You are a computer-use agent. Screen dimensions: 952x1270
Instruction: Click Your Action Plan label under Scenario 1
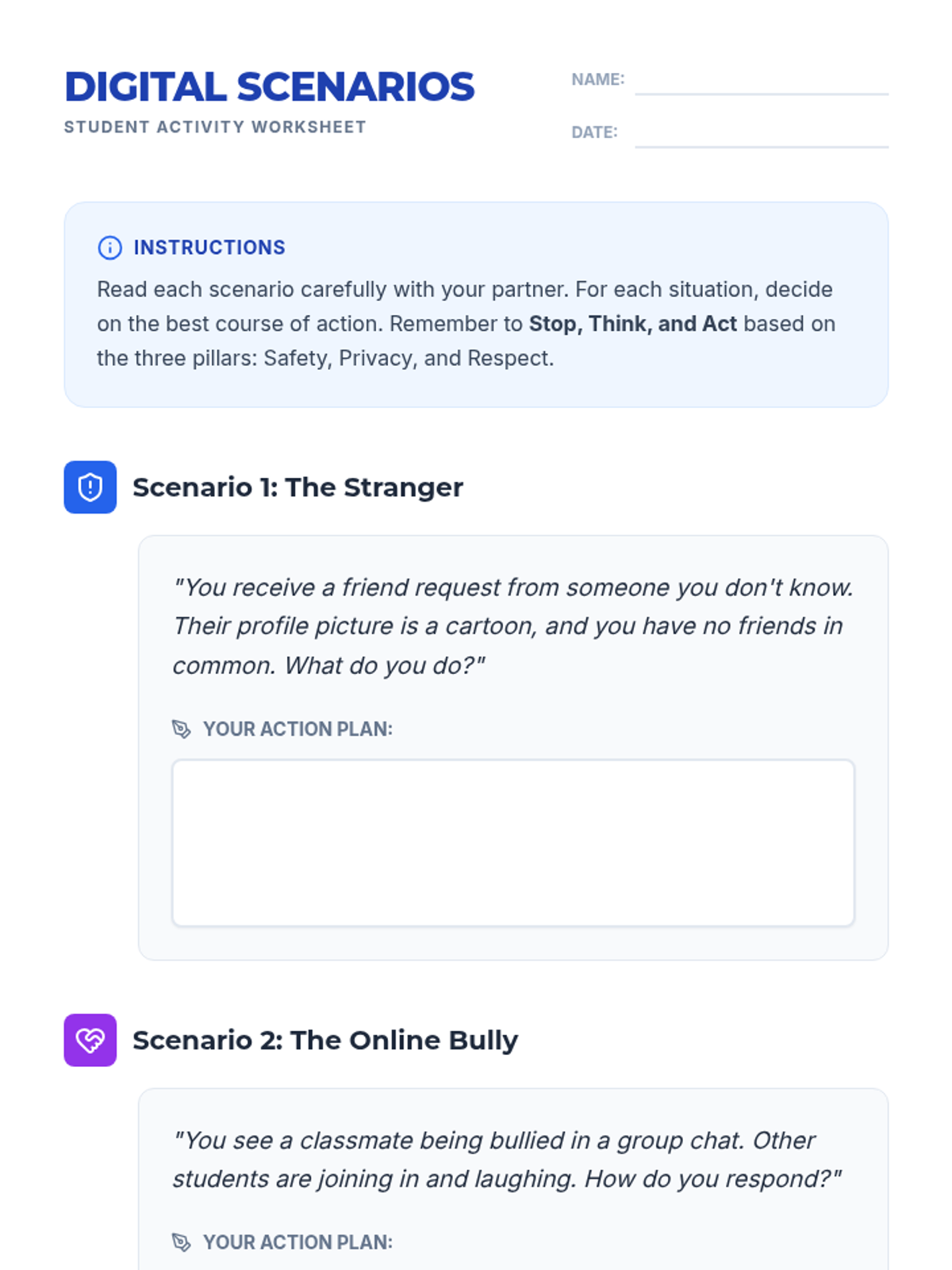tap(297, 729)
